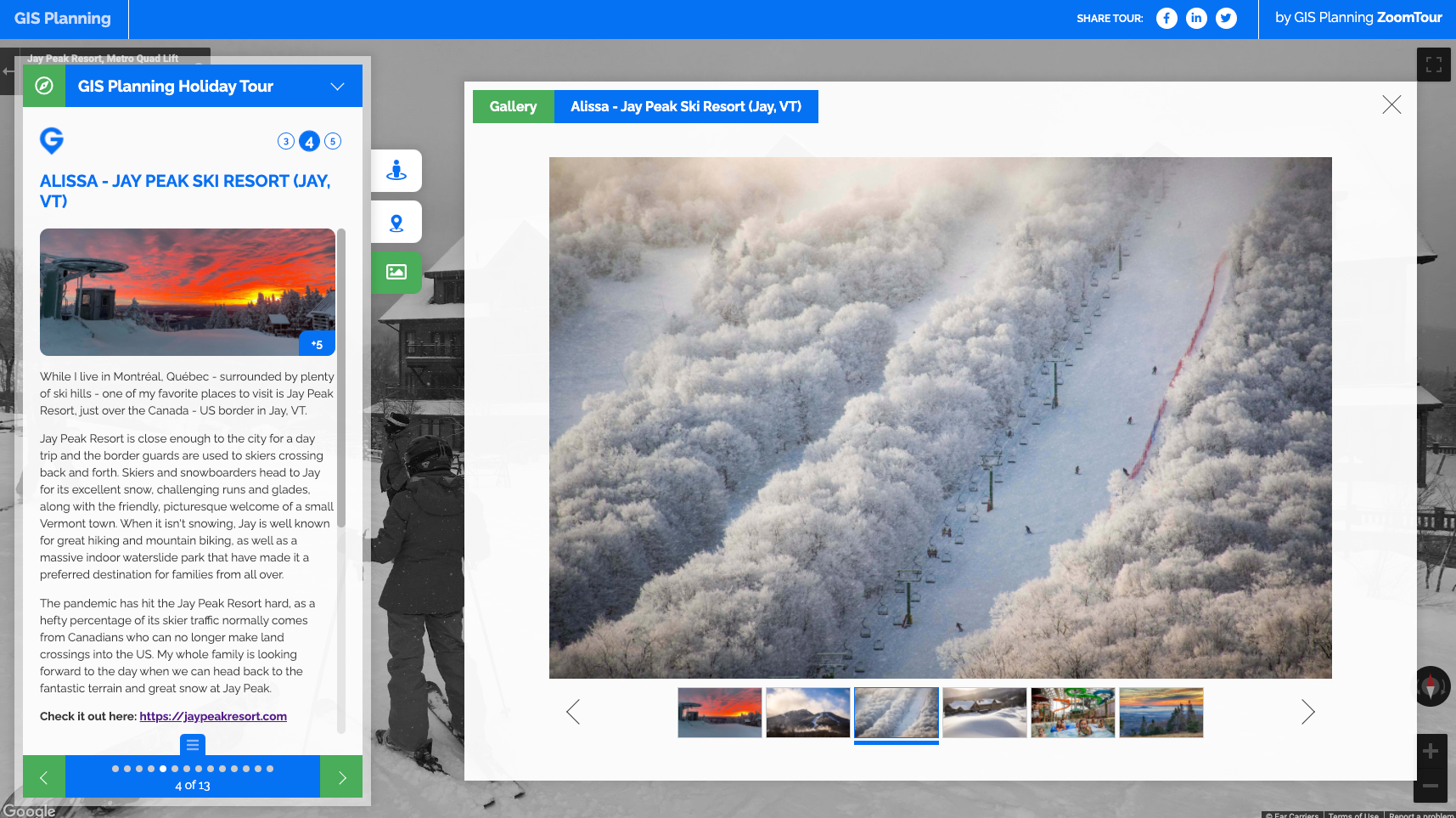The width and height of the screenshot is (1456, 818).
Task: Share tour on Facebook icon
Action: coord(1166,18)
